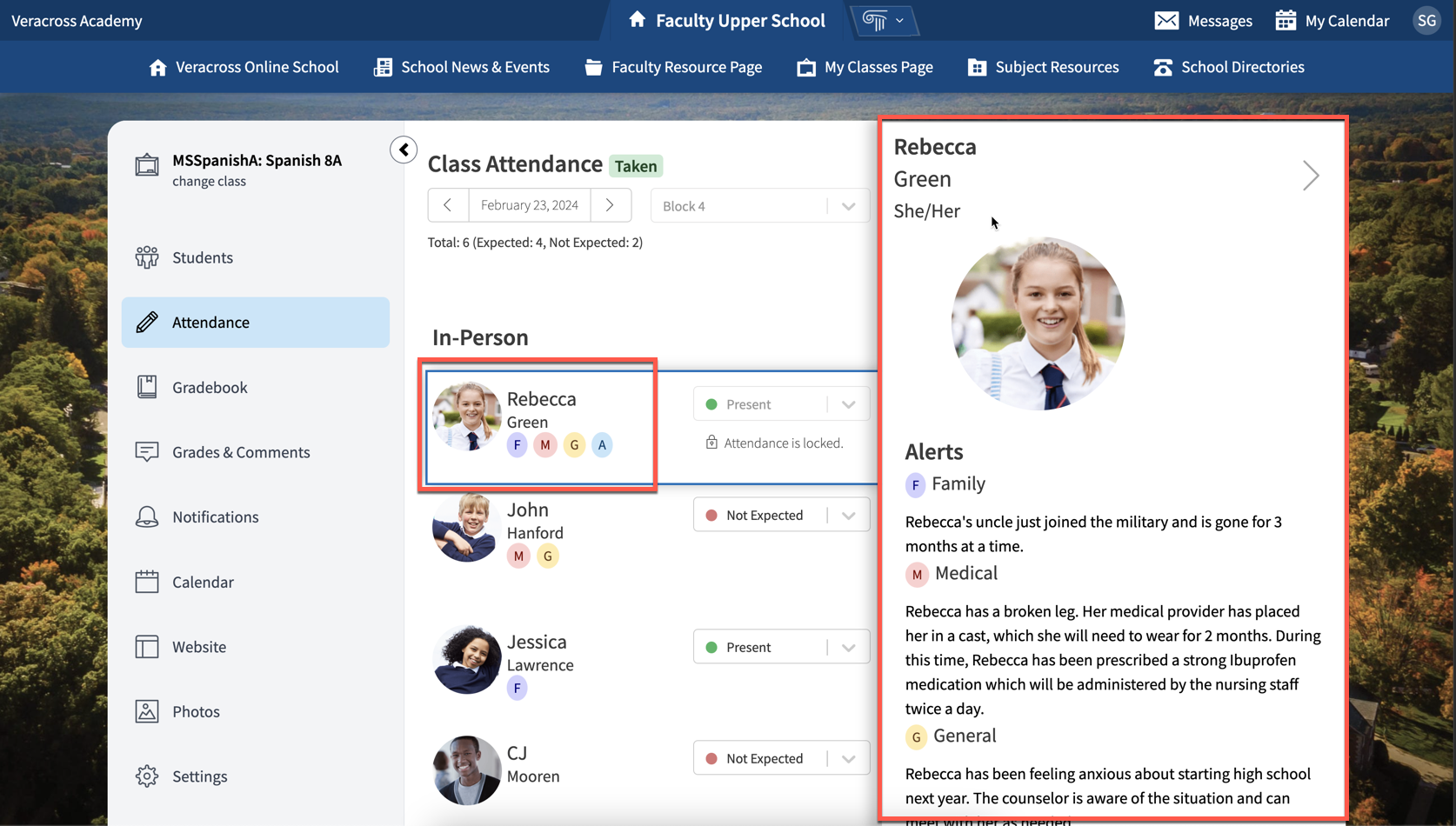Open the class Settings gear
The width and height of the screenshot is (1456, 826).
pos(200,776)
